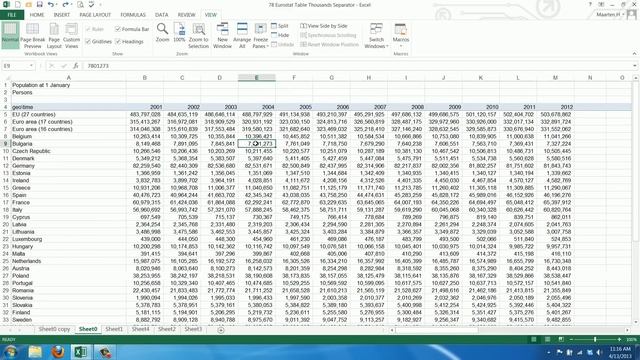The height and width of the screenshot is (360, 640).
Task: Click row 9 header
Action: point(5,144)
